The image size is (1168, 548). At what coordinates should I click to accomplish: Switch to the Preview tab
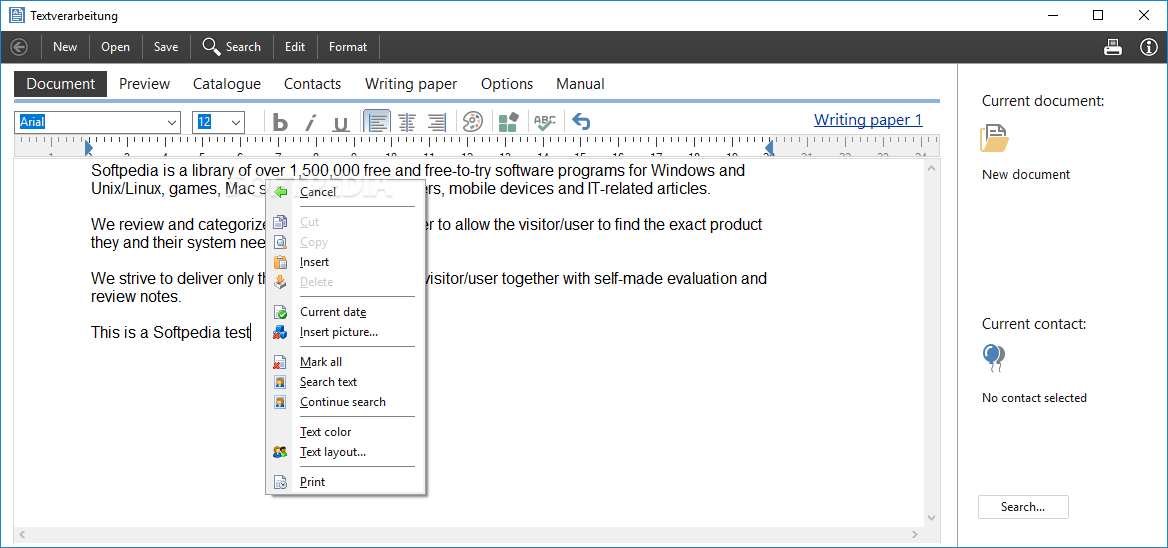coord(145,84)
